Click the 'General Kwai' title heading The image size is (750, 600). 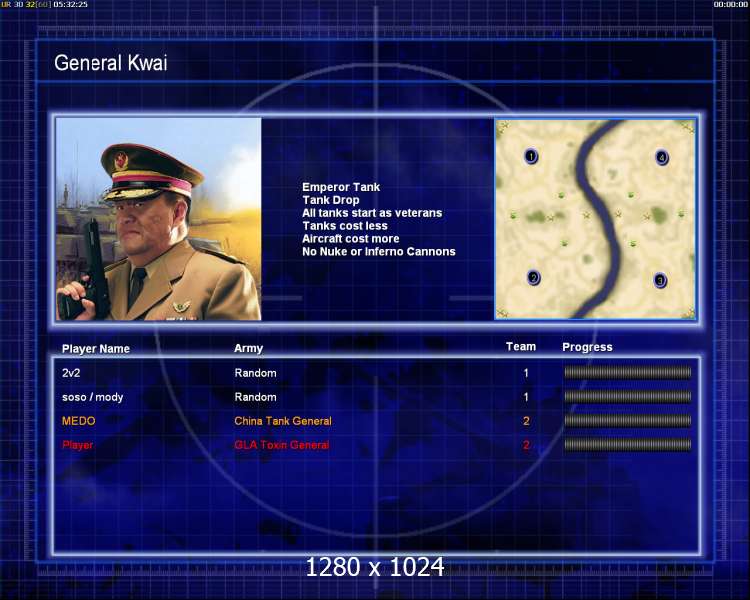coord(110,63)
